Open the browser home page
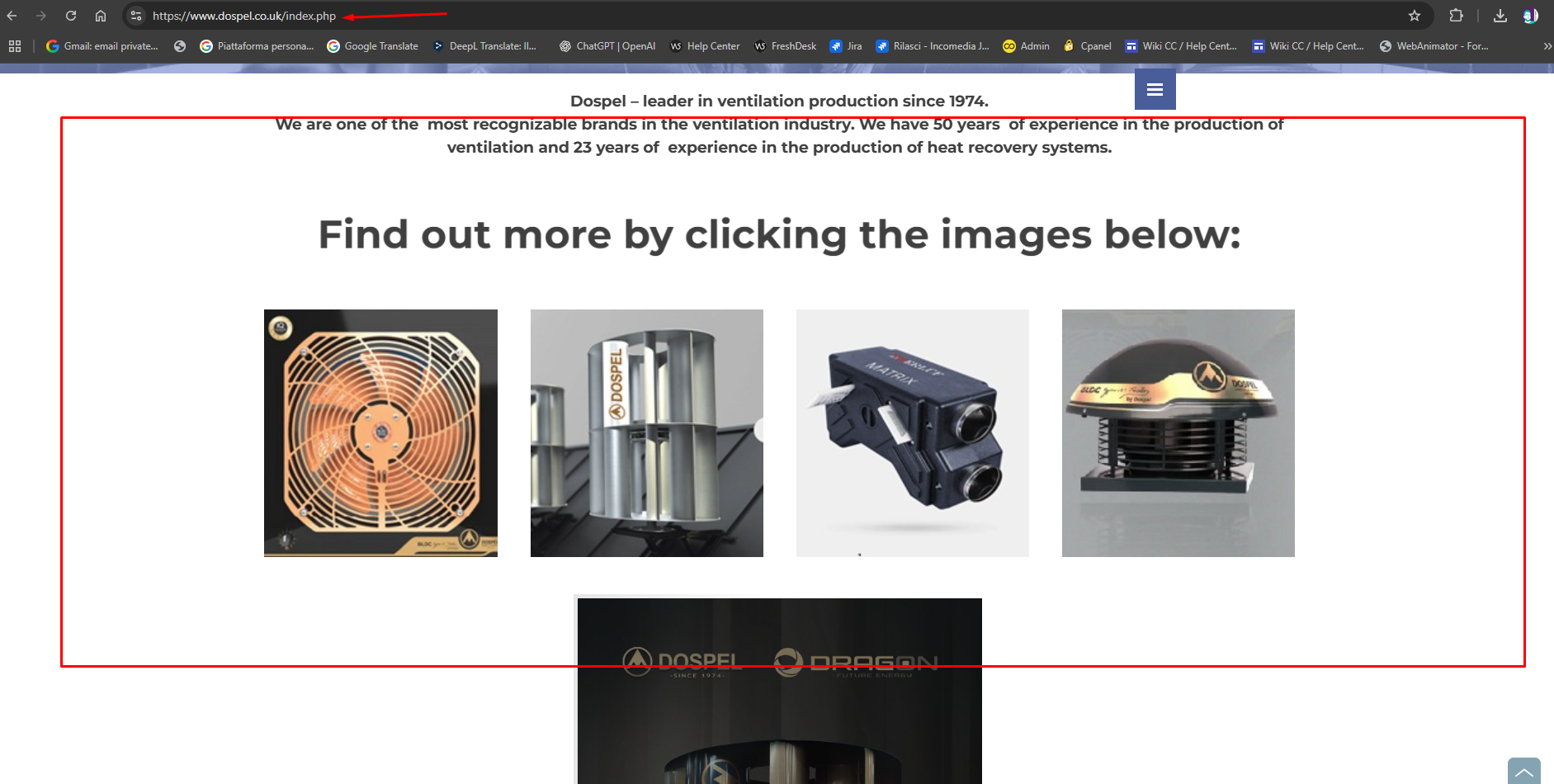Screen dimensions: 1554x784 tap(101, 16)
